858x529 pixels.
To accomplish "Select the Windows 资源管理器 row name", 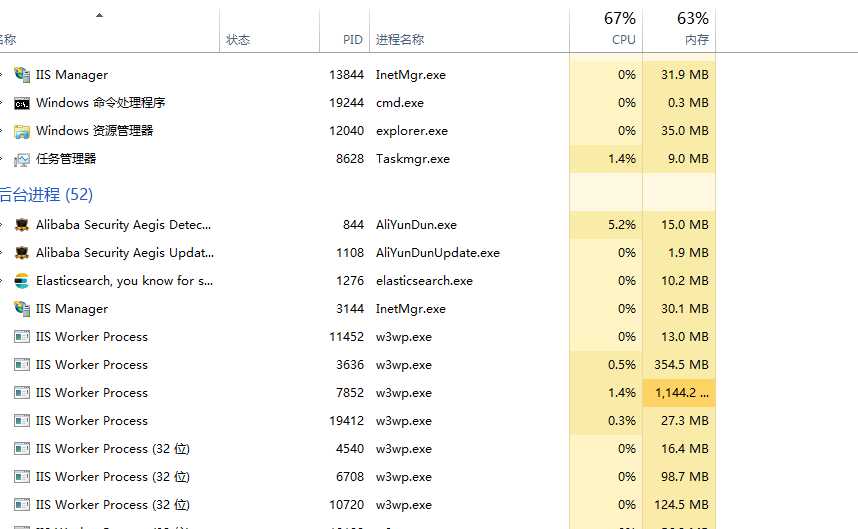I will pyautogui.click(x=95, y=131).
